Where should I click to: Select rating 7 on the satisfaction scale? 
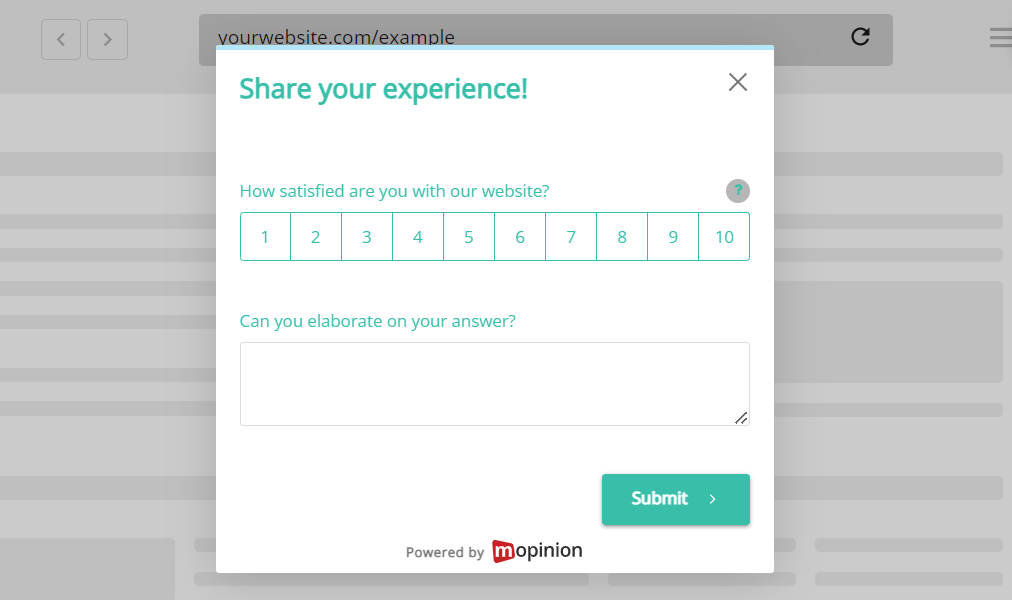[x=571, y=236]
